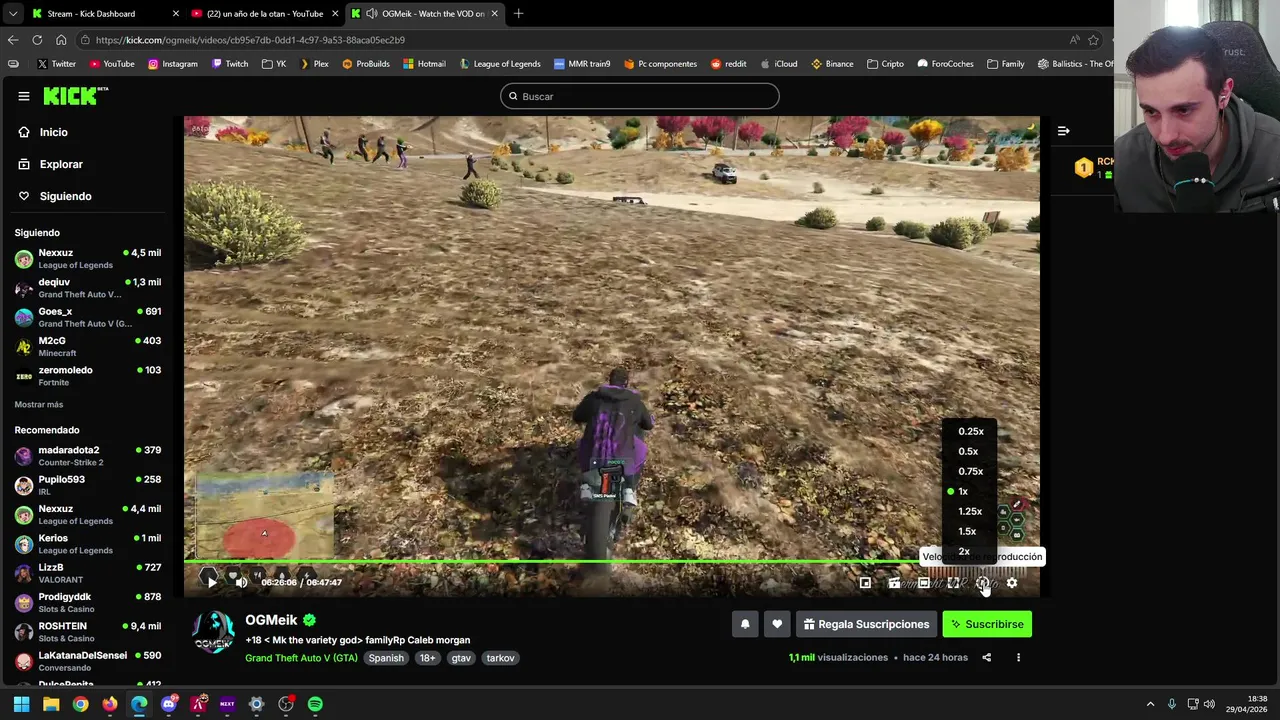The width and height of the screenshot is (1280, 720).
Task: Select 0.75x playback speed
Action: pos(971,471)
